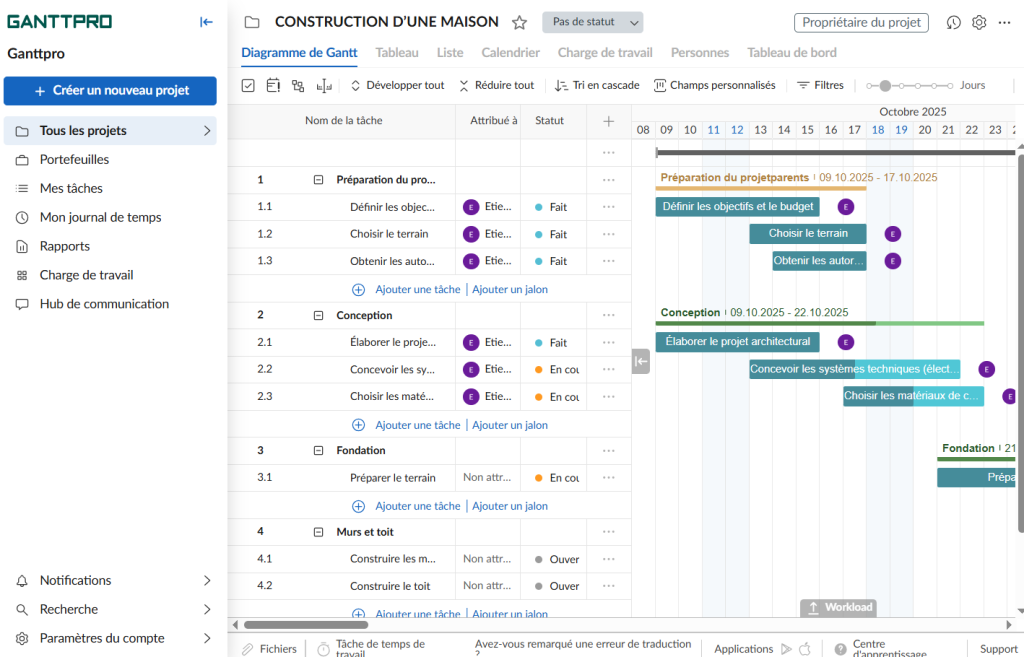The height and width of the screenshot is (657, 1024).
Task: Toggle the sidebar collapse arrow at top left
Action: tap(206, 21)
